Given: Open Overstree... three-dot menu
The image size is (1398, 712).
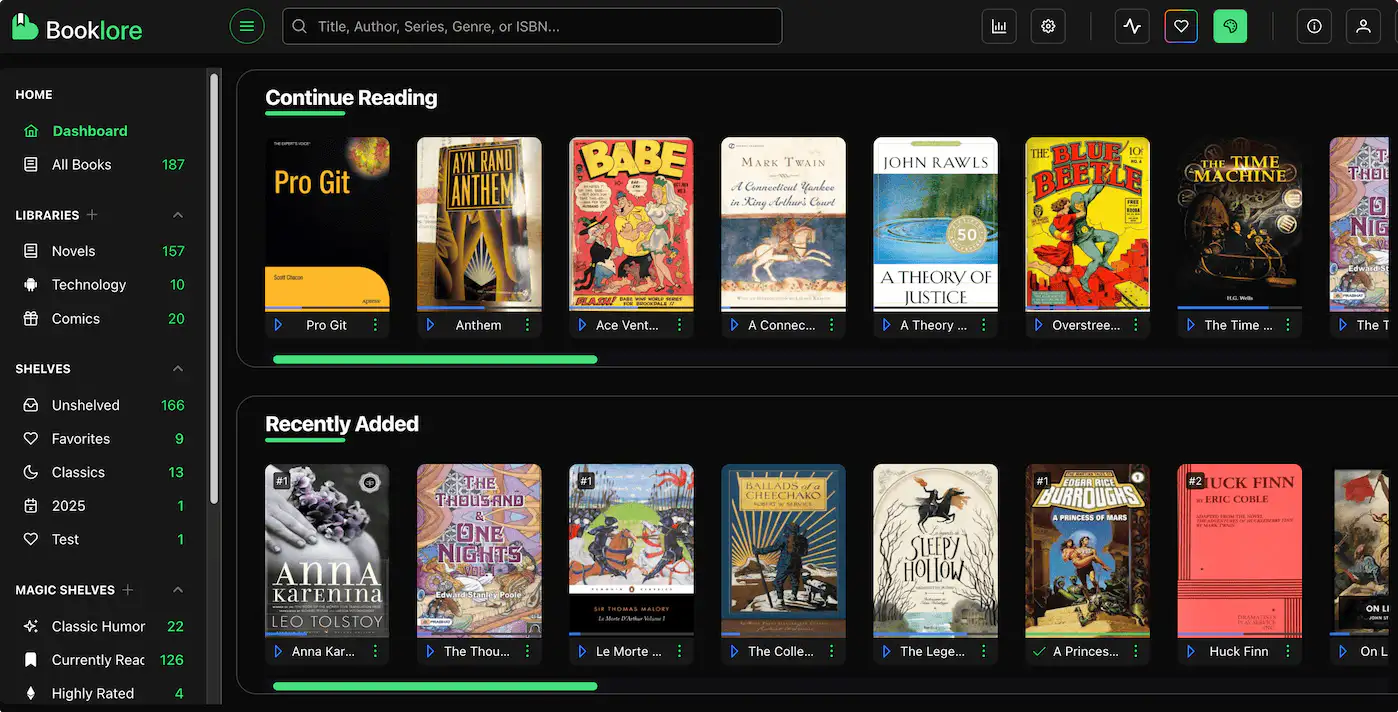Looking at the screenshot, I should pos(1135,325).
